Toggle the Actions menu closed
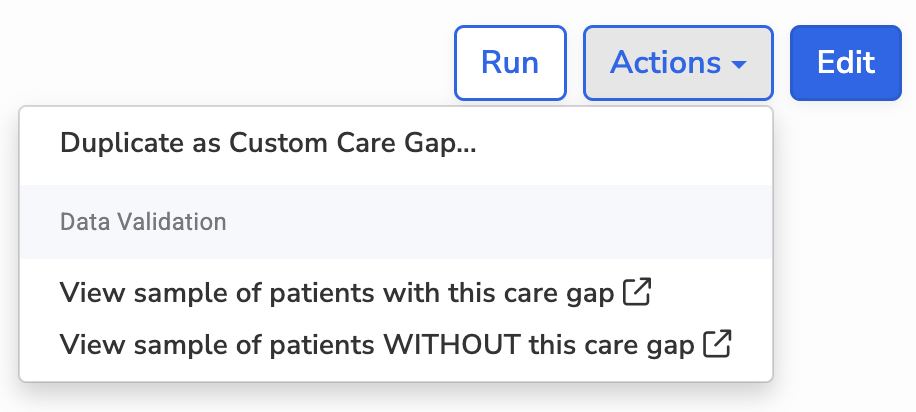Screen dimensions: 916x412 click(x=677, y=63)
